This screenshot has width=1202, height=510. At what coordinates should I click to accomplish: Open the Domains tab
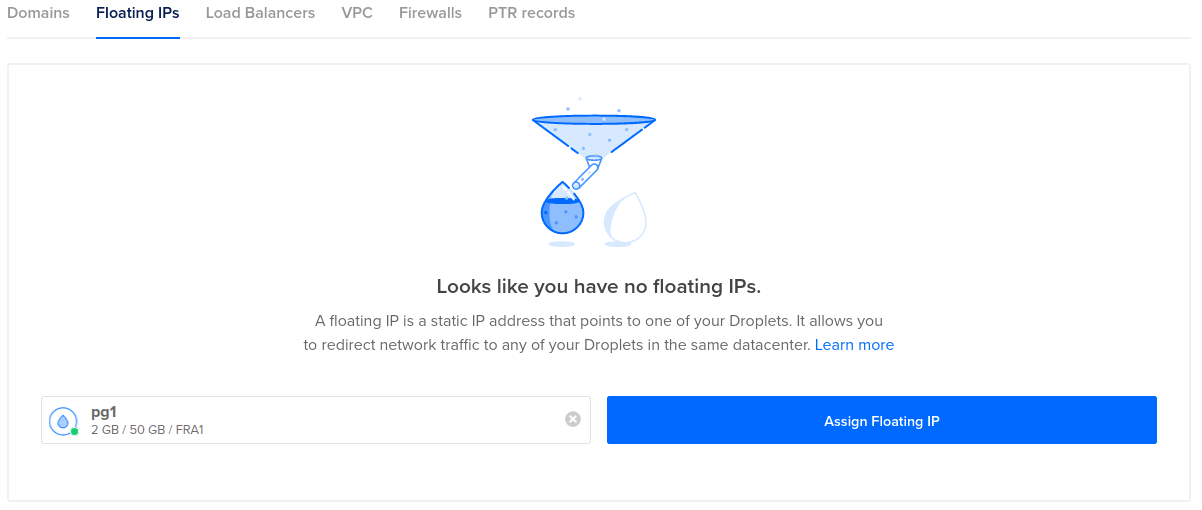coord(38,14)
